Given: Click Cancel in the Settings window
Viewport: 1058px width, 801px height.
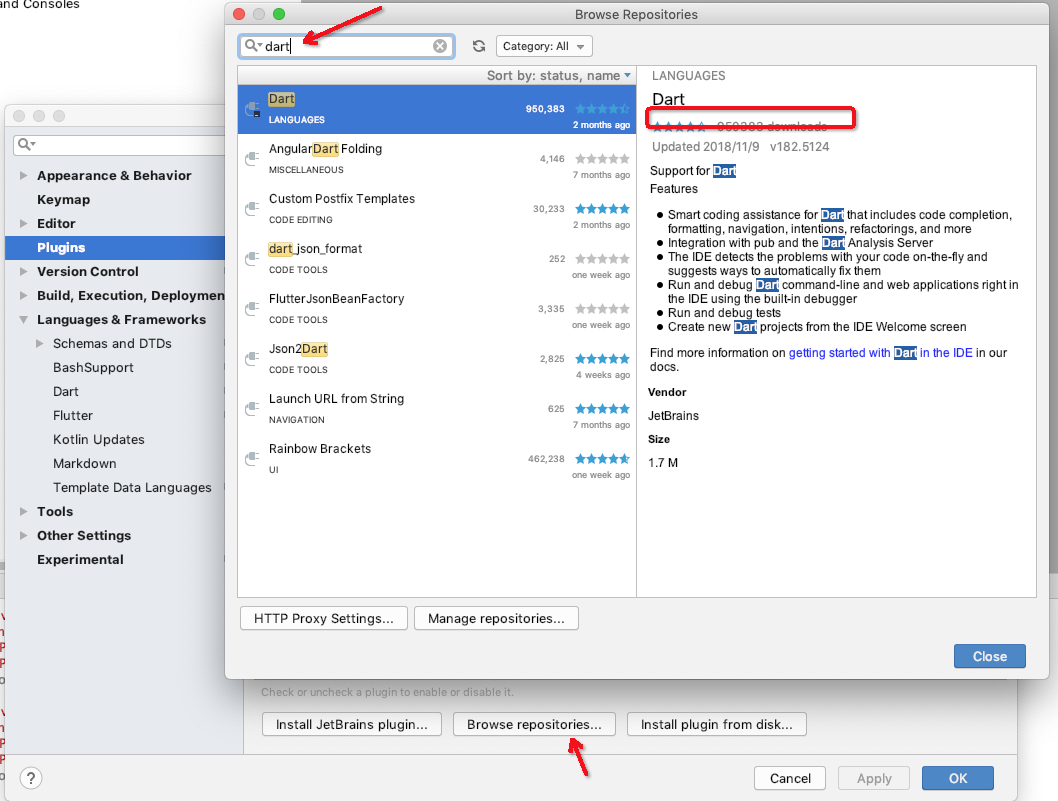Looking at the screenshot, I should [x=790, y=778].
